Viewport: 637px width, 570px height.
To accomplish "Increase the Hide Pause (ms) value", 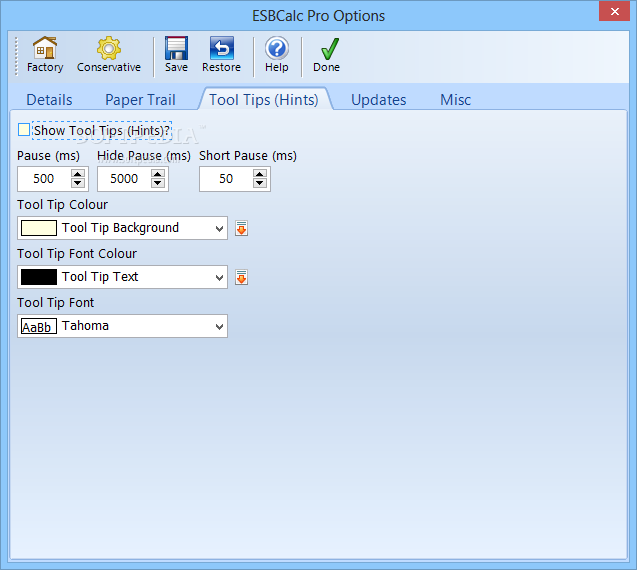I will 158,174.
